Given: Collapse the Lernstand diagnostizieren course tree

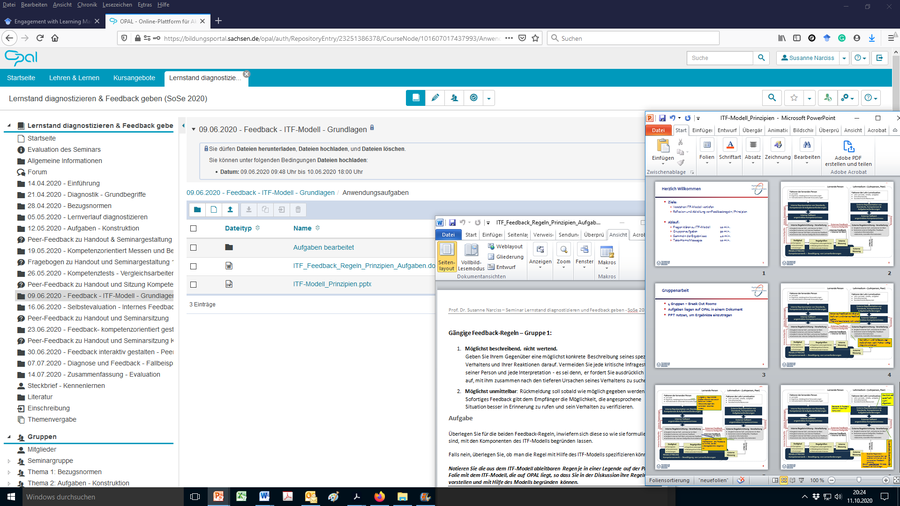Looking at the screenshot, I should click(x=9, y=126).
